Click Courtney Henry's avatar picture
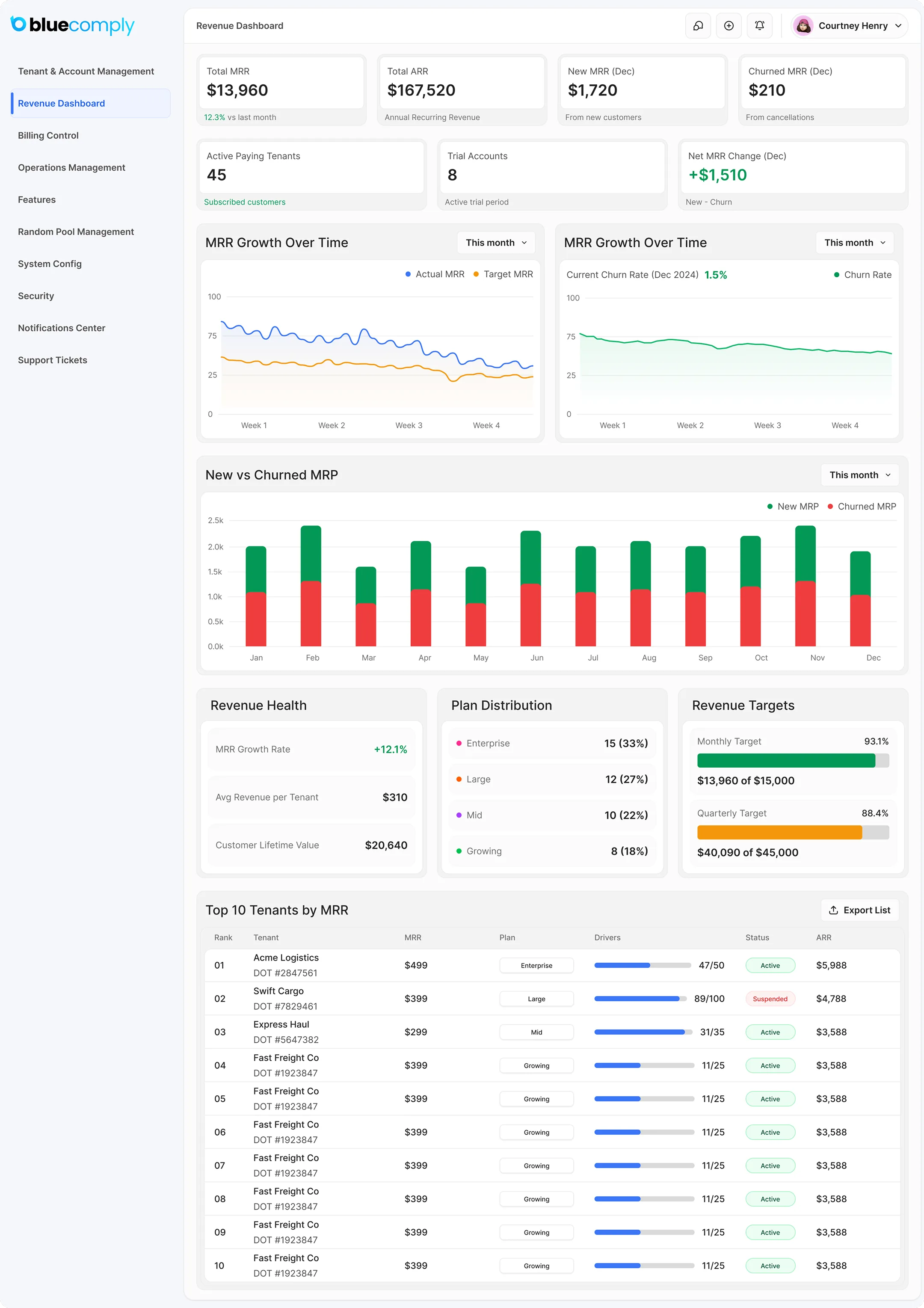Image resolution: width=924 pixels, height=1308 pixels. pos(803,26)
